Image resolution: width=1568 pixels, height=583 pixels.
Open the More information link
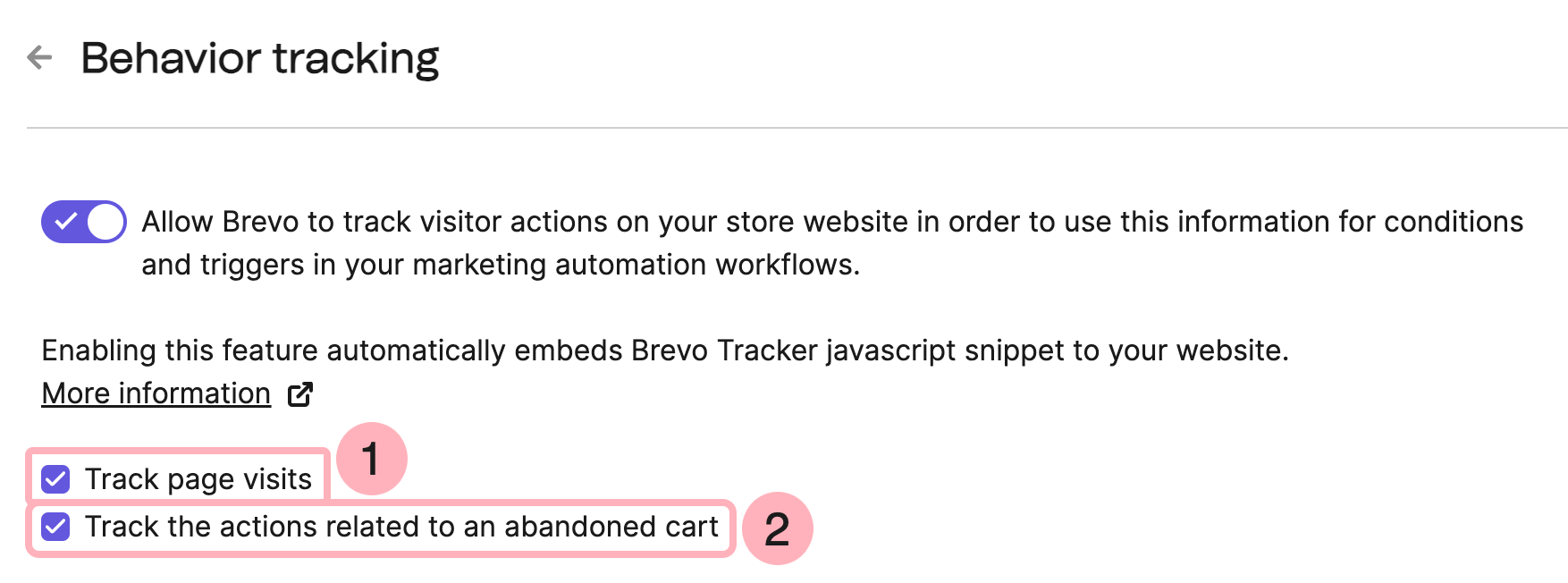pos(156,393)
